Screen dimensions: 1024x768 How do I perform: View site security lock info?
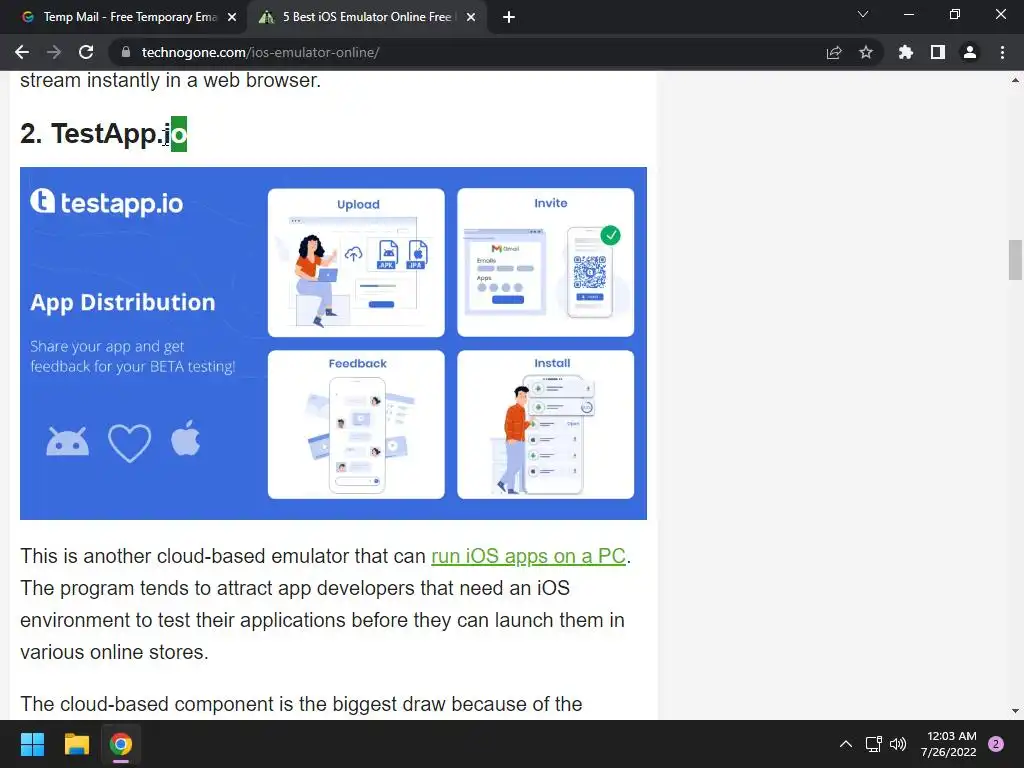[x=126, y=52]
